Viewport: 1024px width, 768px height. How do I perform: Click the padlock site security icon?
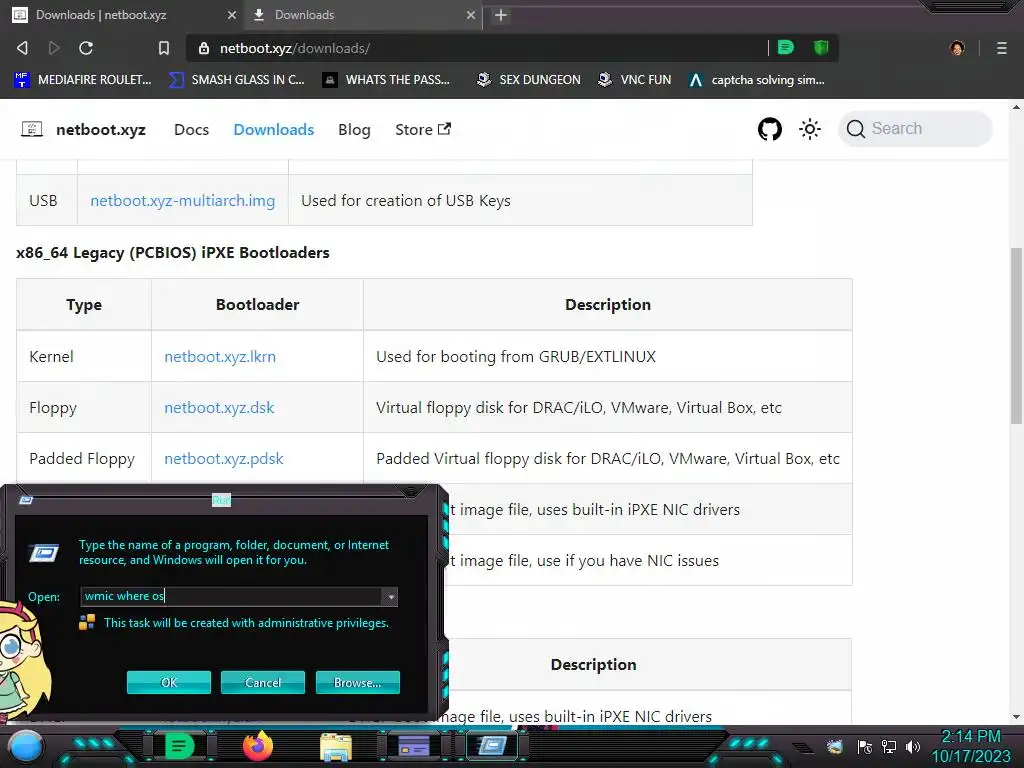[204, 48]
